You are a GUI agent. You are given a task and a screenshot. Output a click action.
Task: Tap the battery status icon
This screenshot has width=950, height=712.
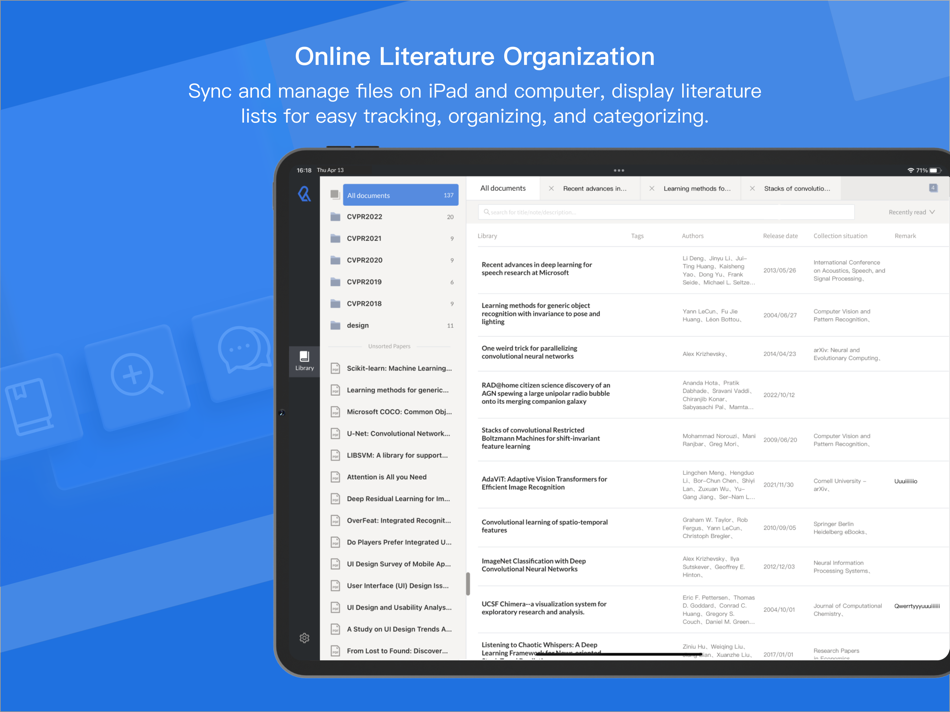935,170
